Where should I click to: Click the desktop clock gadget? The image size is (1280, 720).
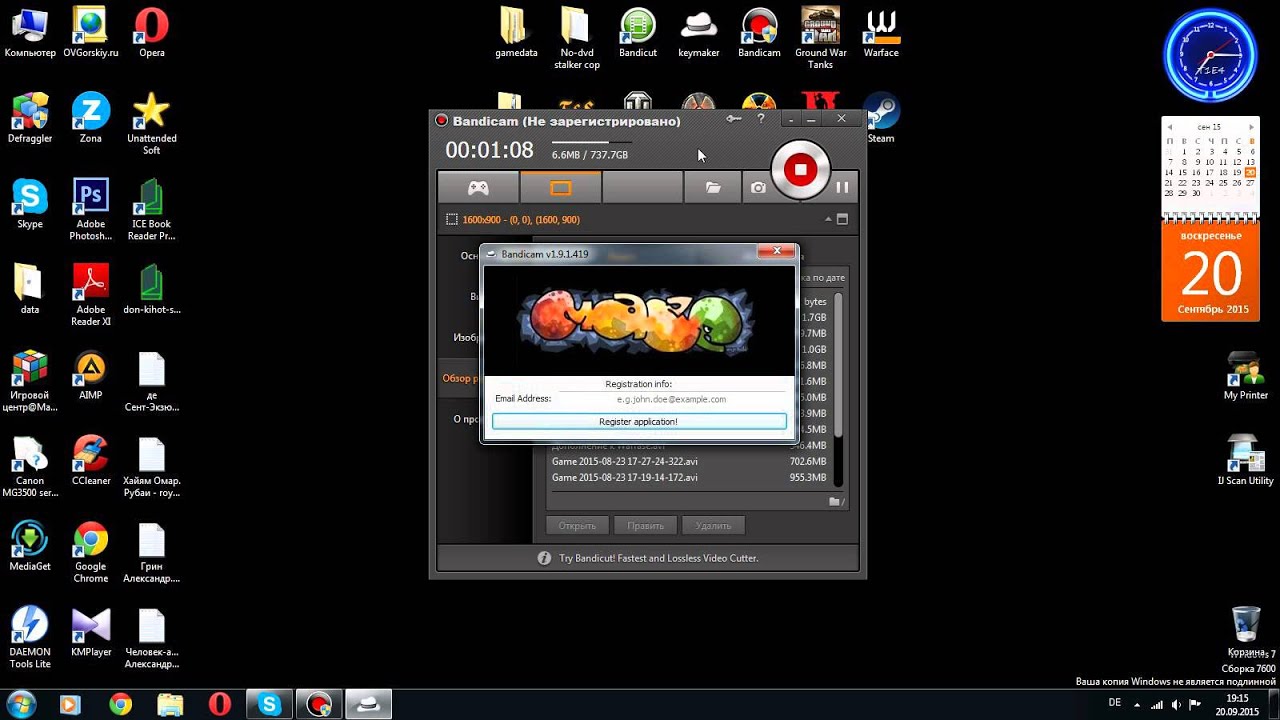point(1210,55)
